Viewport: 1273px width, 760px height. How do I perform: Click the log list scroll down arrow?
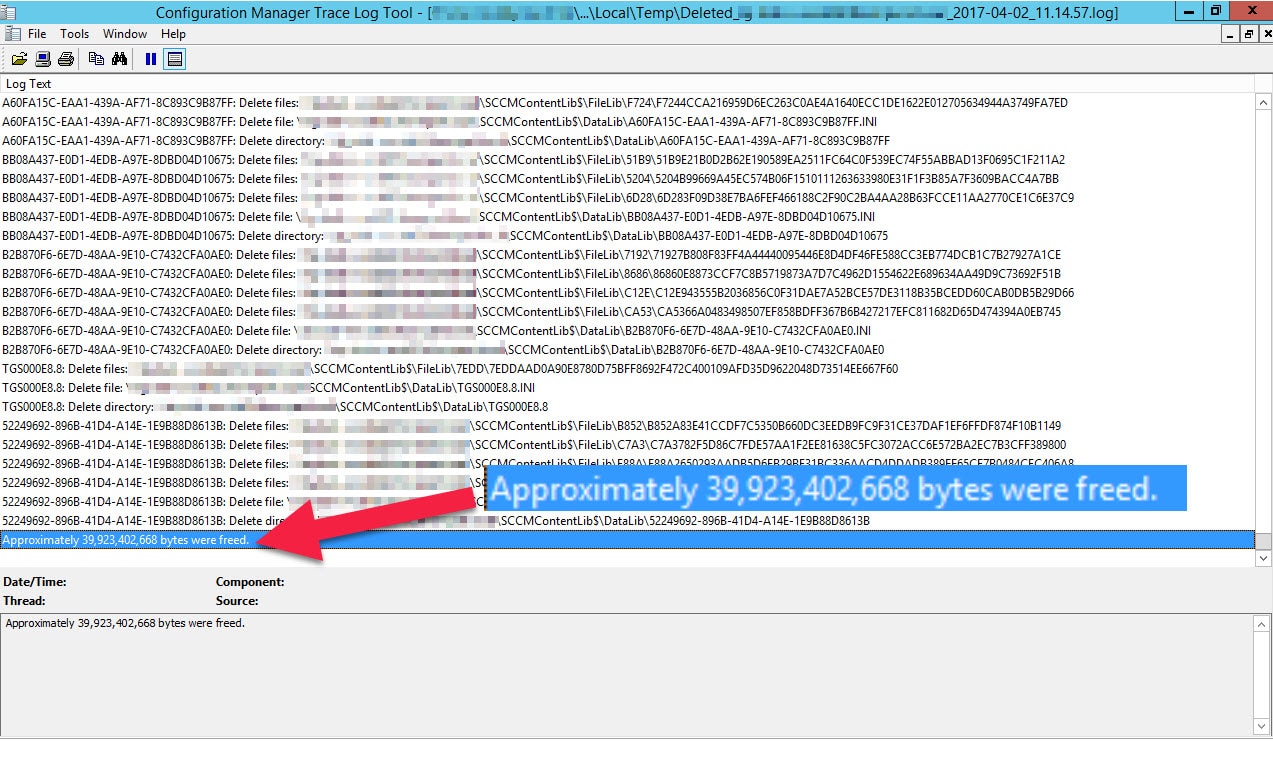(x=1264, y=558)
